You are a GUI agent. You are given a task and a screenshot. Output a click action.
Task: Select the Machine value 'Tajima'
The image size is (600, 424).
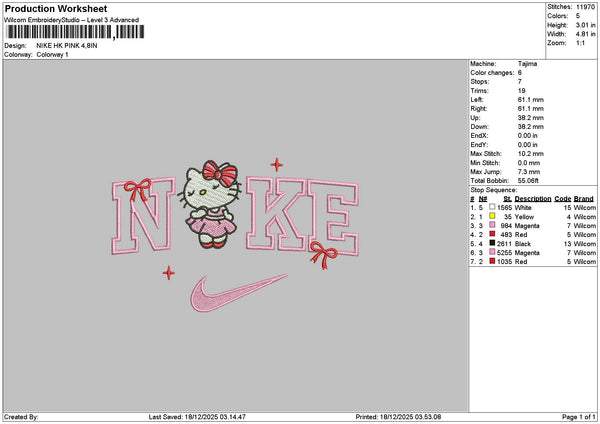(x=527, y=64)
